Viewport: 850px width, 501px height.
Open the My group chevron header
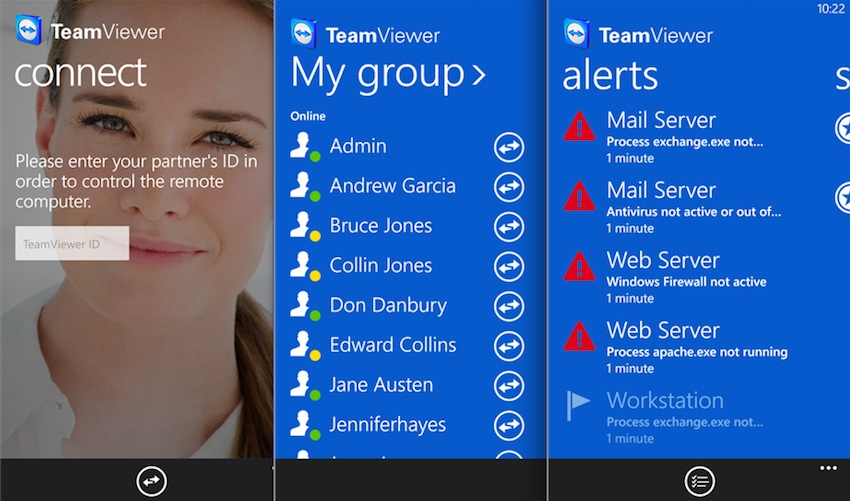(388, 74)
